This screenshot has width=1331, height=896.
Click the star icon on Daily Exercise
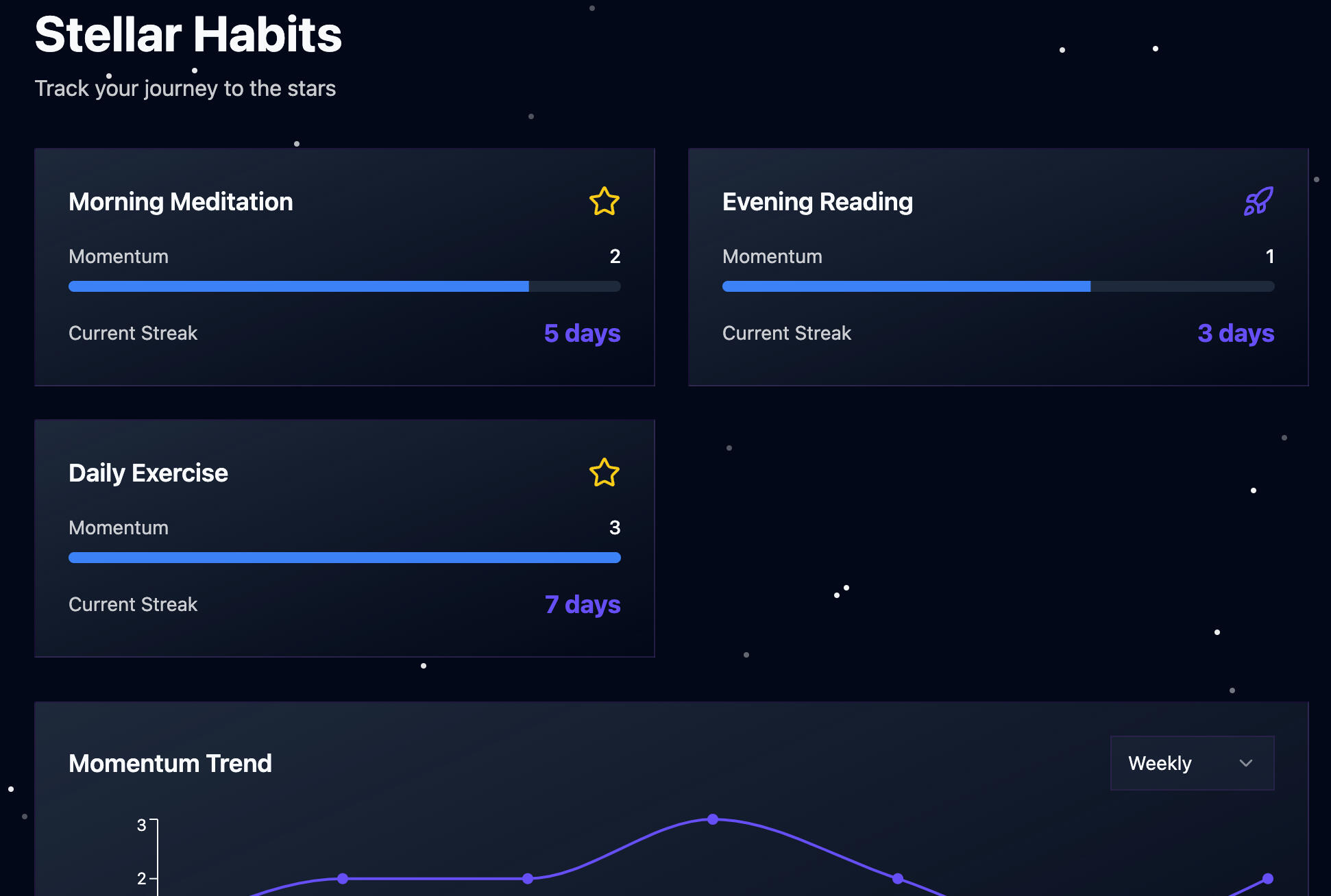(604, 473)
